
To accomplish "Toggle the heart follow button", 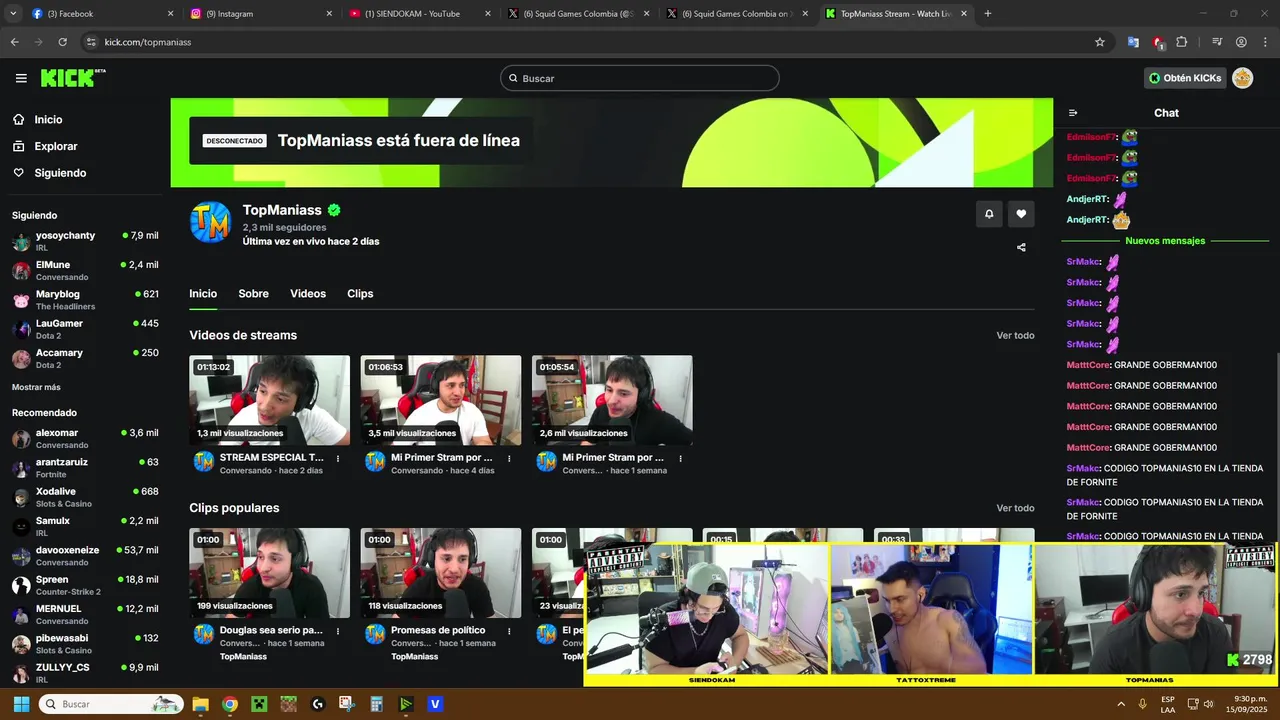I will click(x=1021, y=213).
